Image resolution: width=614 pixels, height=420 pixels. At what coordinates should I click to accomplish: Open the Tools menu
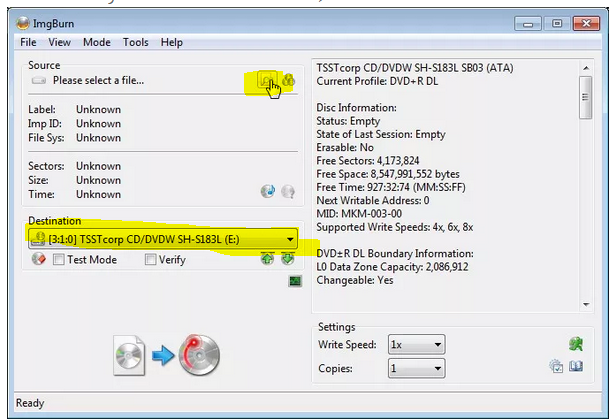[x=135, y=42]
